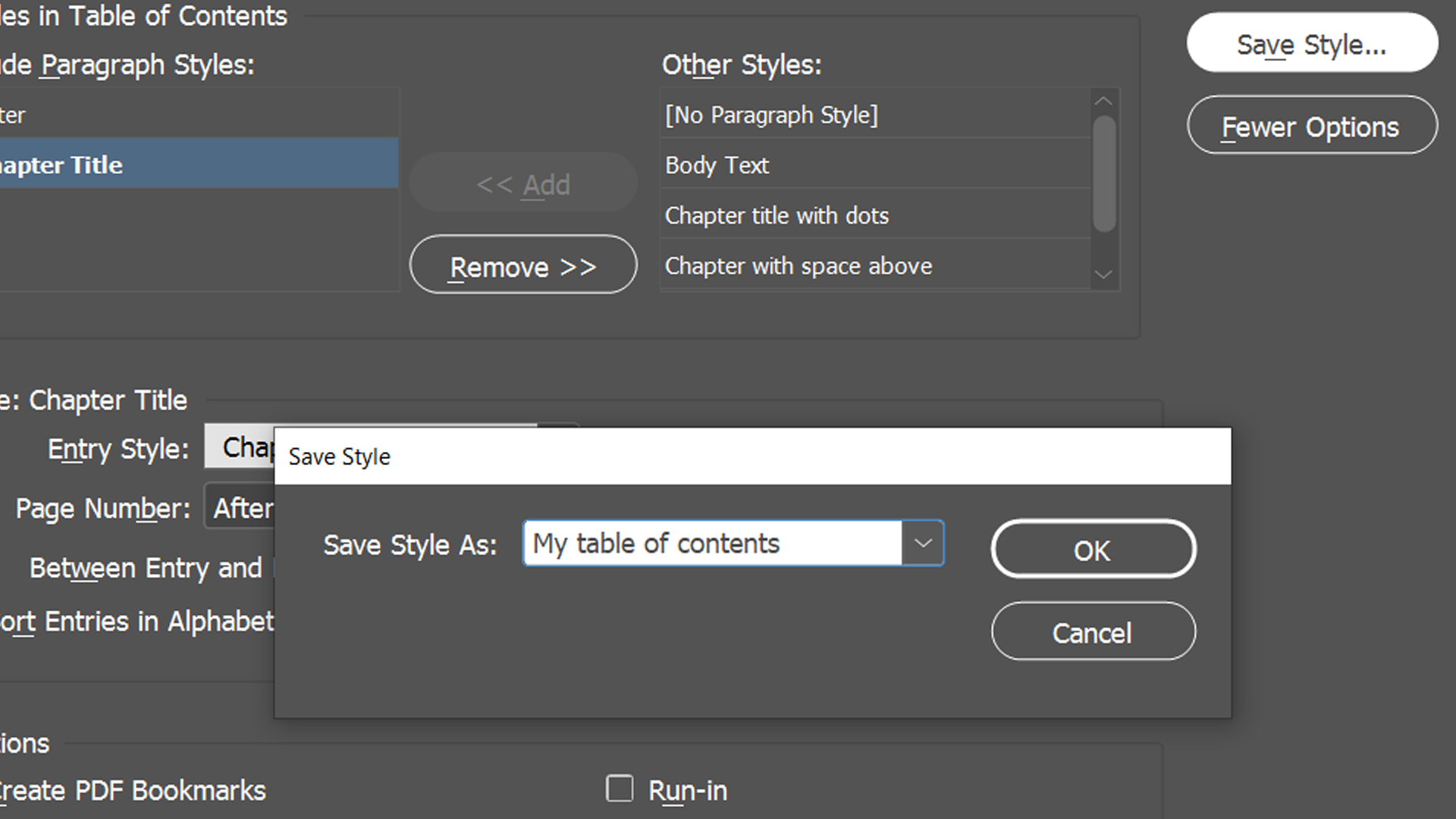Cancel the Save Style dialog
Viewport: 1456px width, 819px height.
pos(1092,632)
